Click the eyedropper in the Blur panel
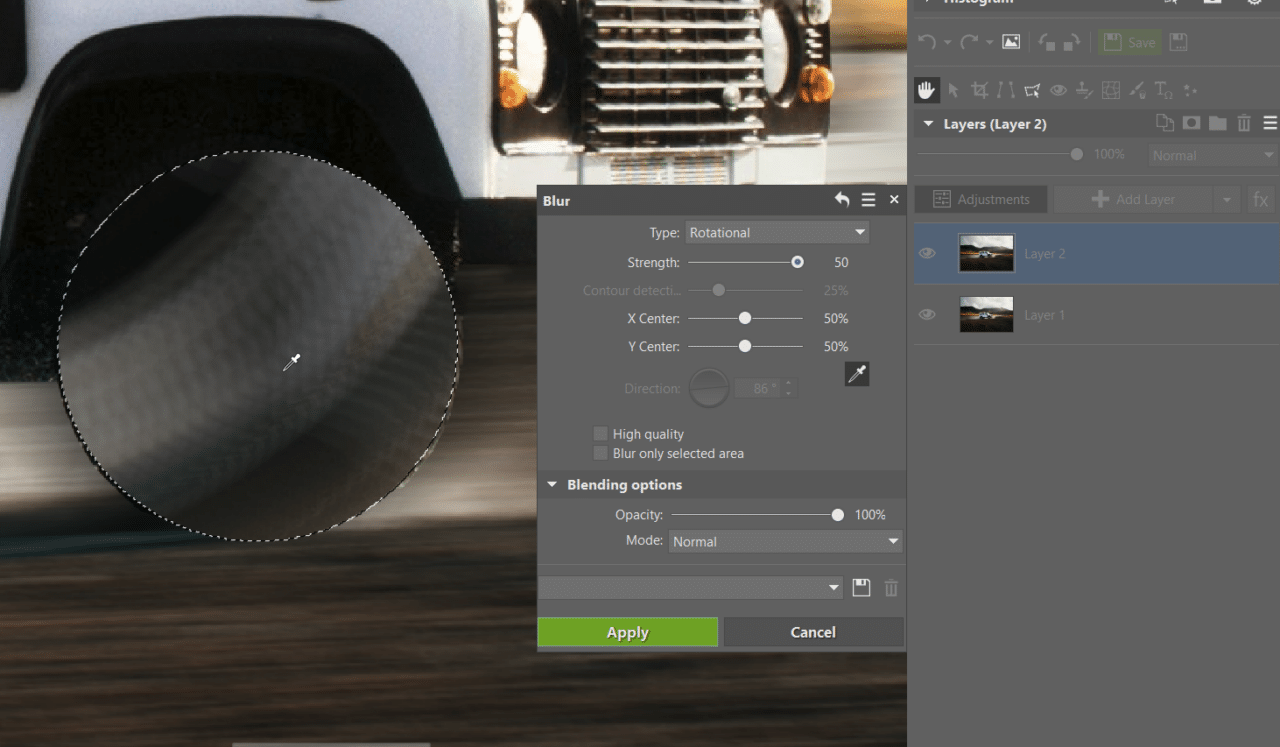 click(857, 373)
